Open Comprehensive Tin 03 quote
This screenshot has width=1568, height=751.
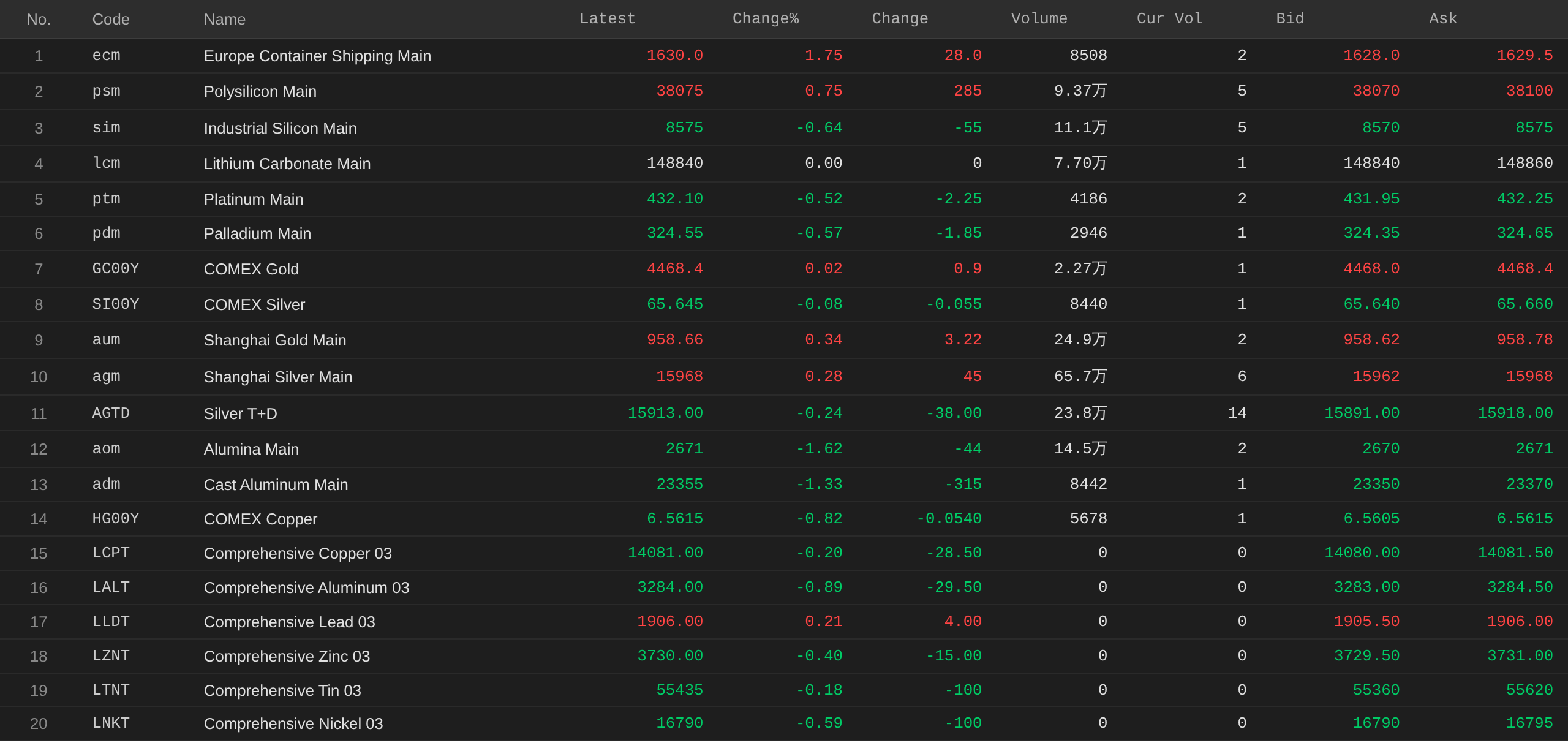[x=784, y=690]
